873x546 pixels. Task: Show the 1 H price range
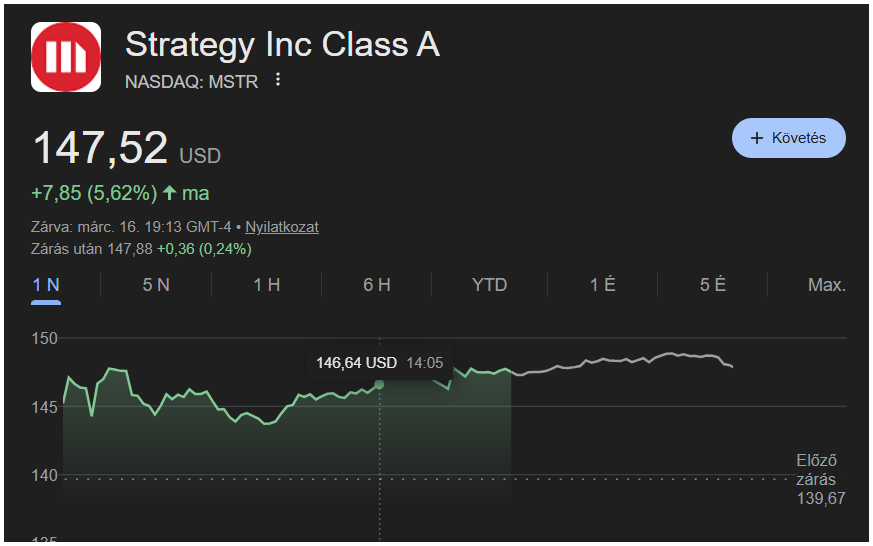(266, 285)
